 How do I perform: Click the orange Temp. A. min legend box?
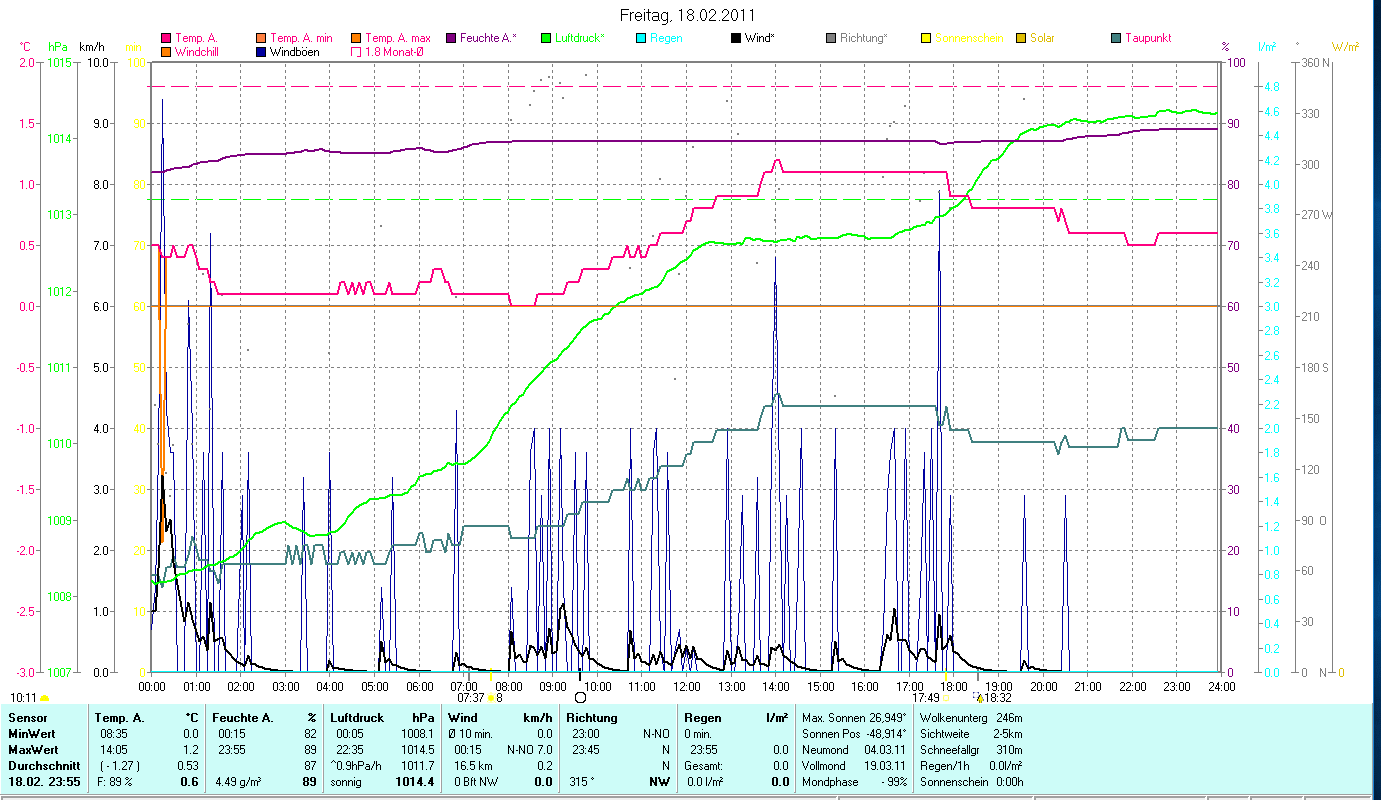tap(259, 38)
